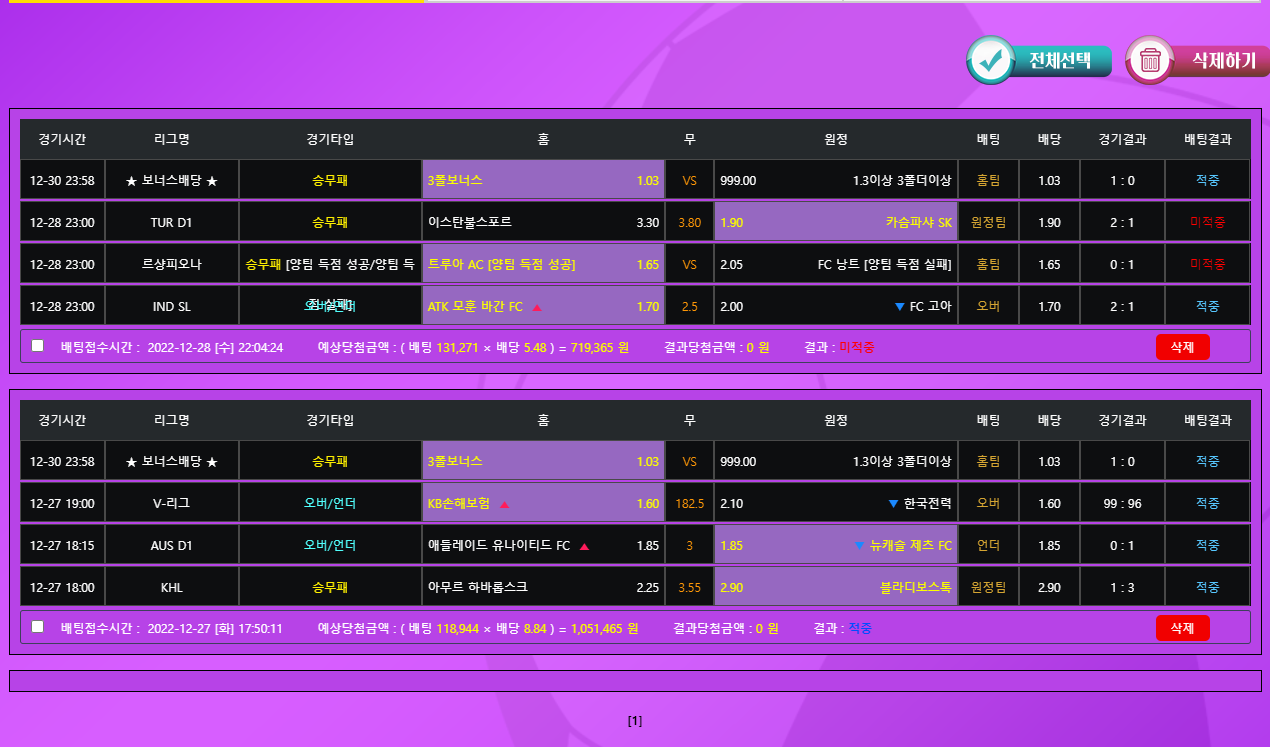Viewport: 1270px width, 747px height.
Task: Select the 카슴파샤 SK away odds cell
Action: (x=835, y=222)
